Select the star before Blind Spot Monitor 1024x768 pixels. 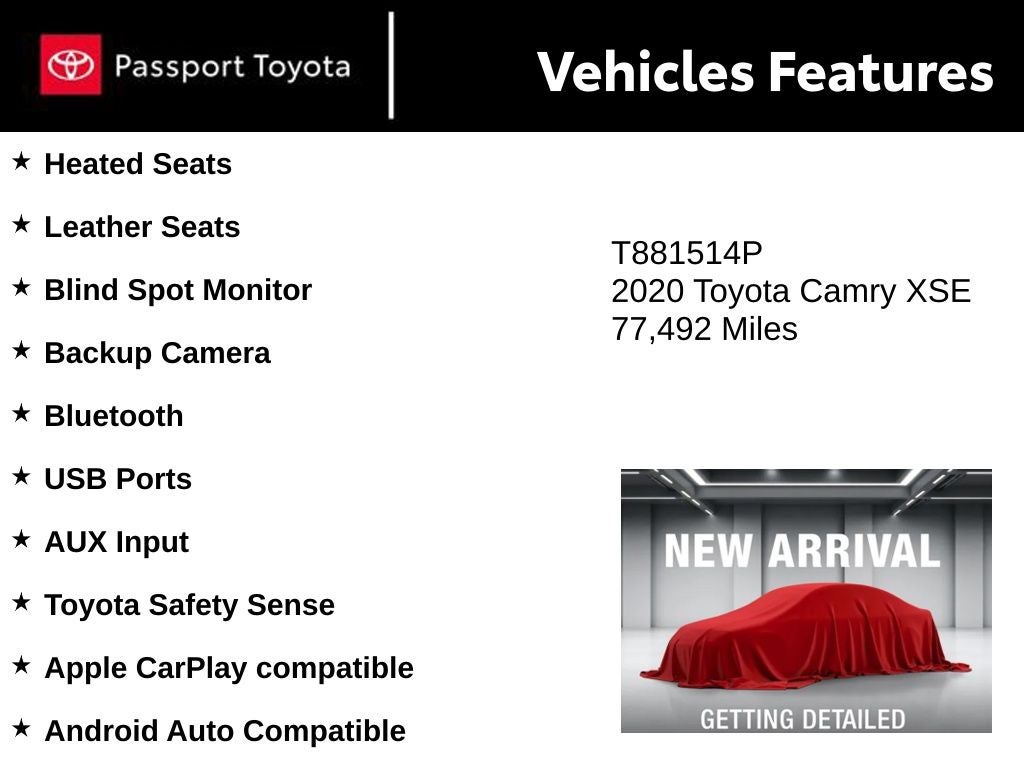coord(21,287)
